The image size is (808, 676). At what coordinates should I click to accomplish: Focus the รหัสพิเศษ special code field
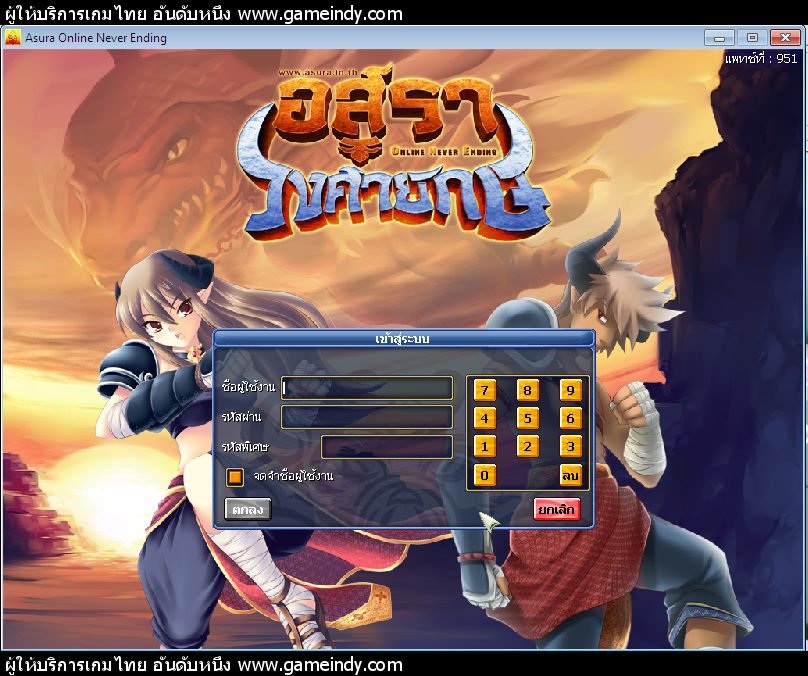[387, 447]
